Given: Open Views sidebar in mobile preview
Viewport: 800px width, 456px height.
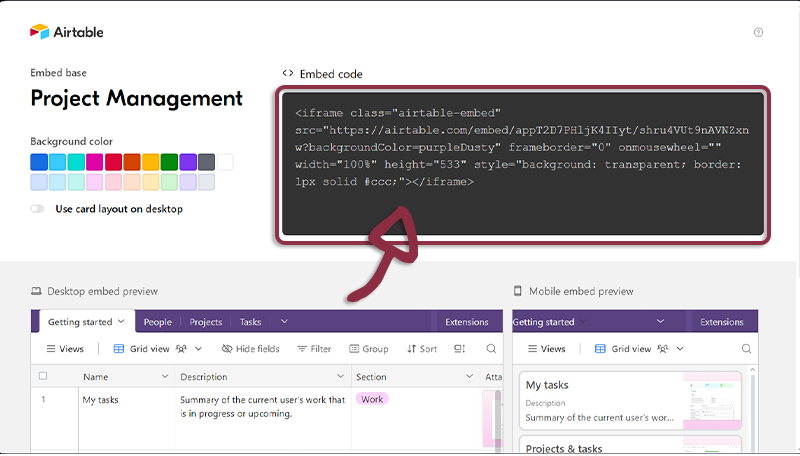Looking at the screenshot, I should (545, 349).
